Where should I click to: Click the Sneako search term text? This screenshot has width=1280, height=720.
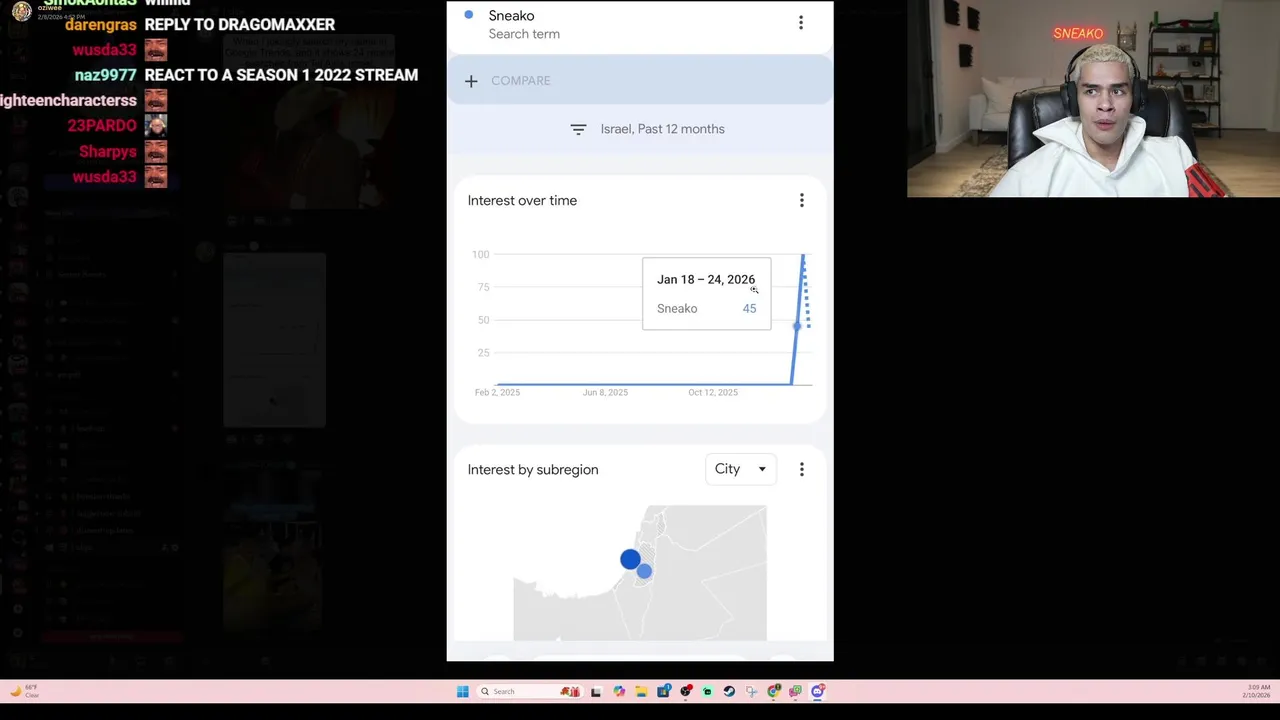[511, 16]
